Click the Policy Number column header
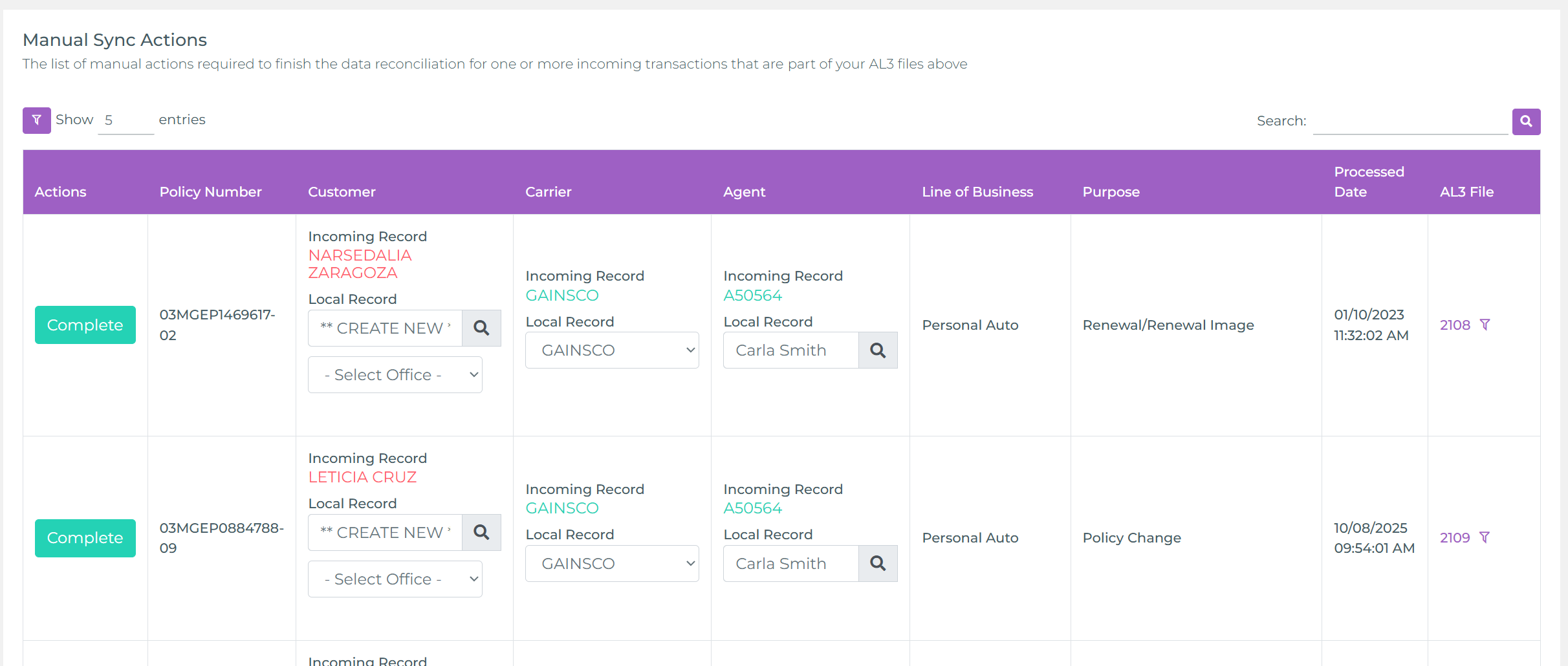Viewport: 1568px width, 666px height. [210, 191]
